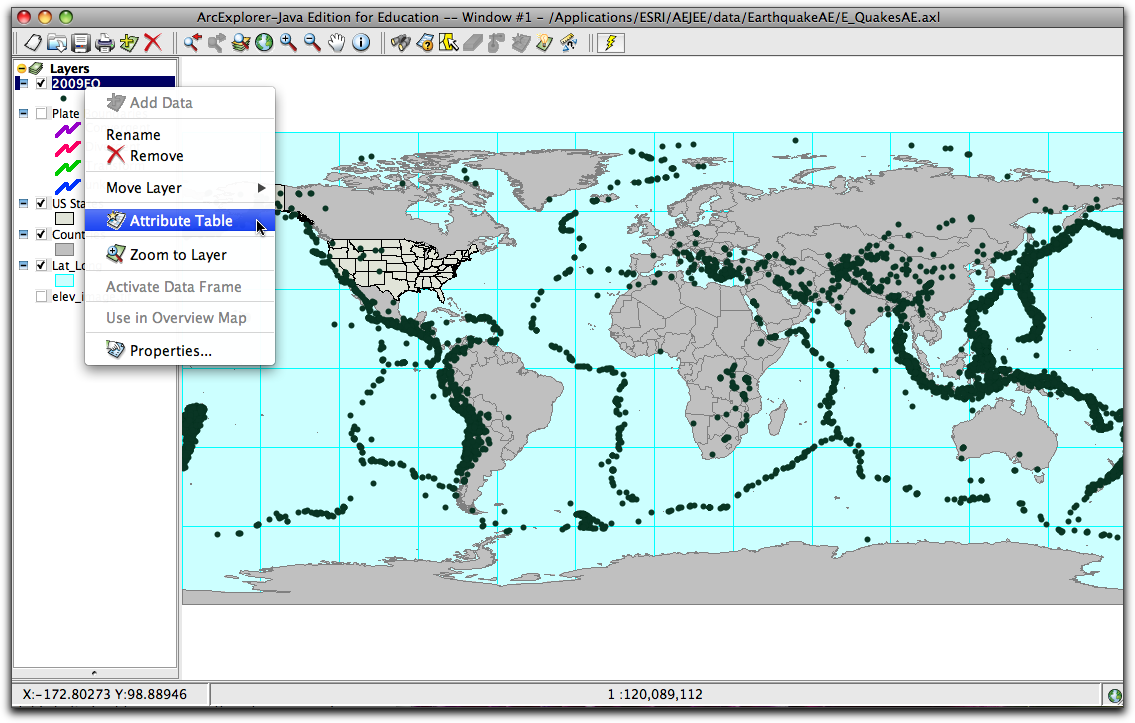Add a new layer using the Add Layers icon
This screenshot has width=1135, height=723.
pyautogui.click(x=130, y=43)
